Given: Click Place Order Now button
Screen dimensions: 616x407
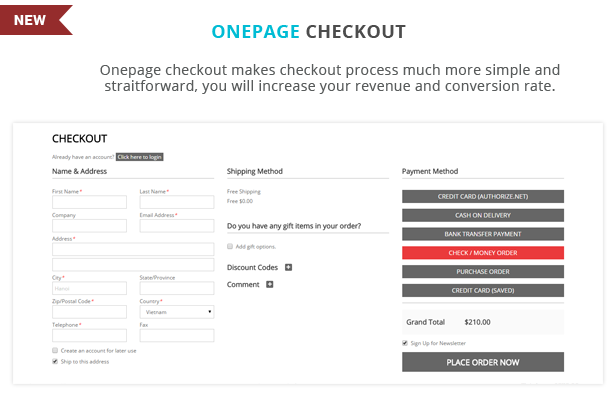Looking at the screenshot, I should pyautogui.click(x=483, y=362).
